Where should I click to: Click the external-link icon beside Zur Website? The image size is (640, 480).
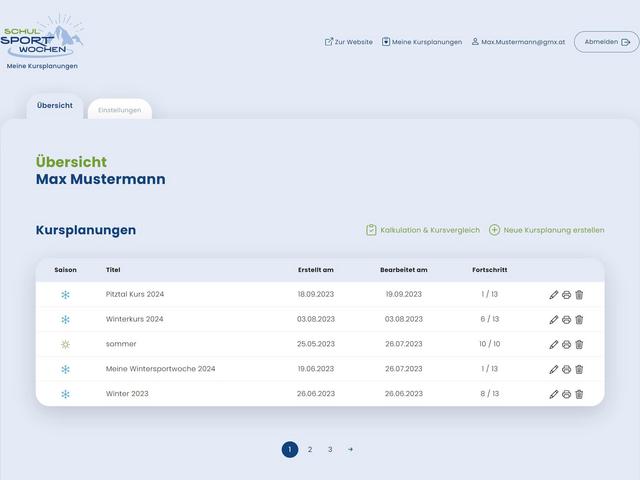pyautogui.click(x=329, y=42)
